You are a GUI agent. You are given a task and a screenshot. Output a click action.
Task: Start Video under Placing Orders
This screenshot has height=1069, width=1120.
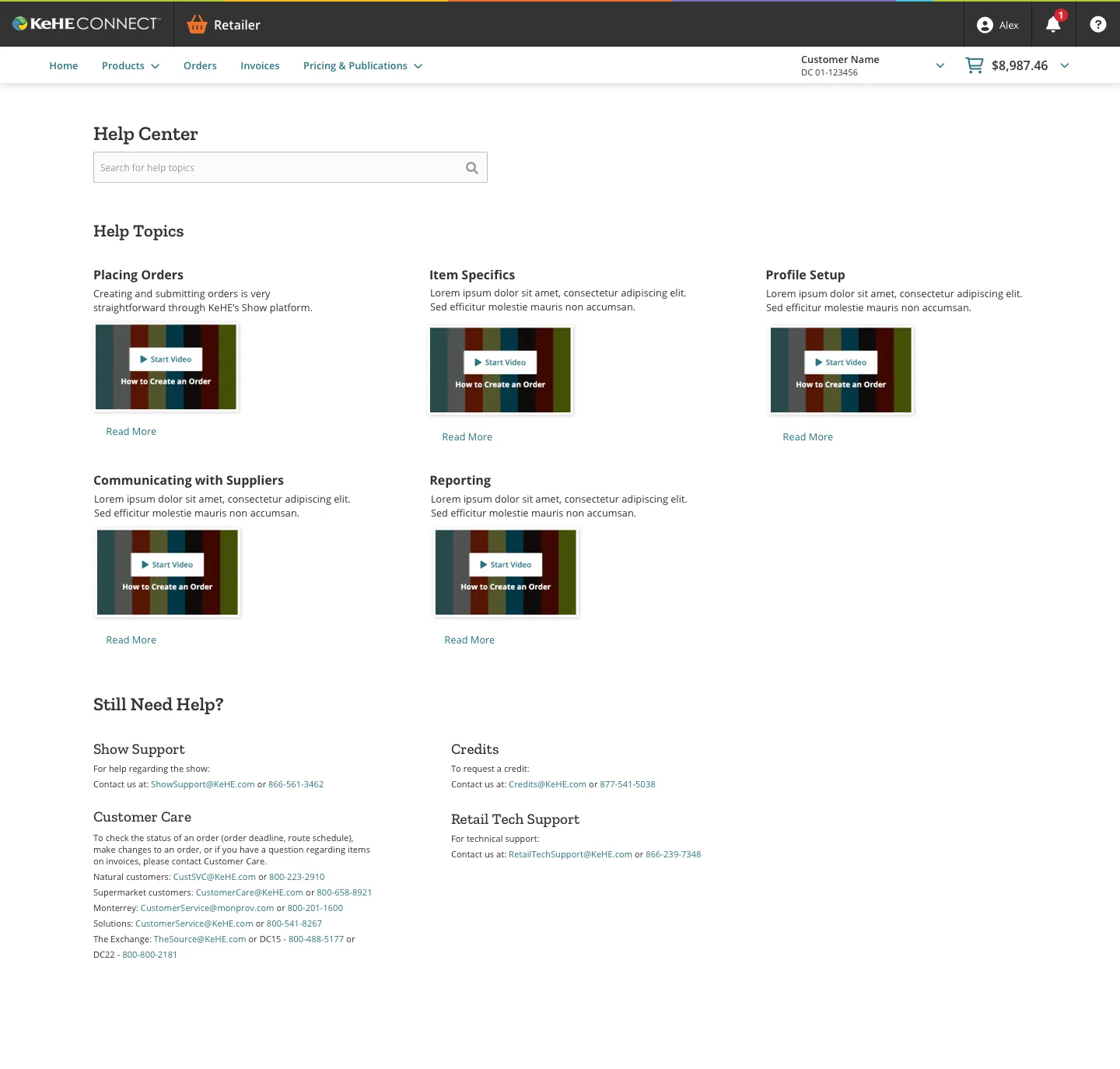click(166, 359)
